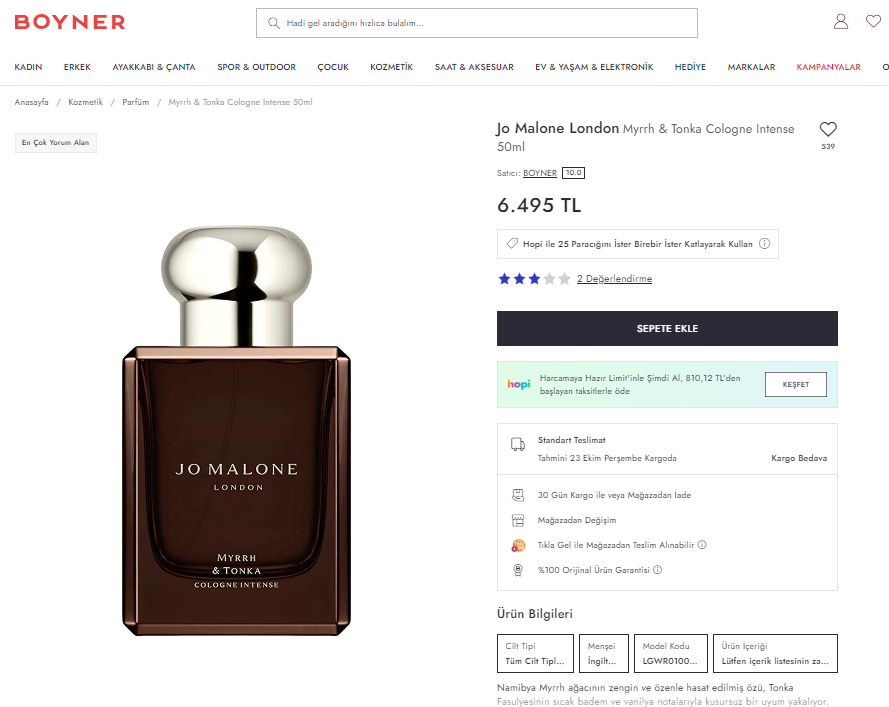Open the KADIN menu

click(x=28, y=67)
